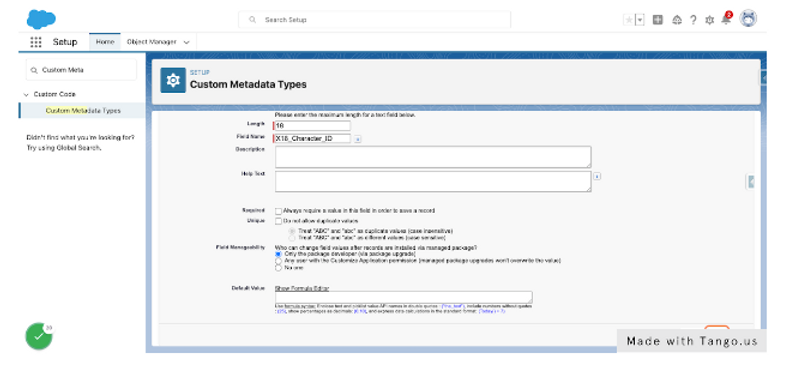Click into the Length field

[312, 125]
